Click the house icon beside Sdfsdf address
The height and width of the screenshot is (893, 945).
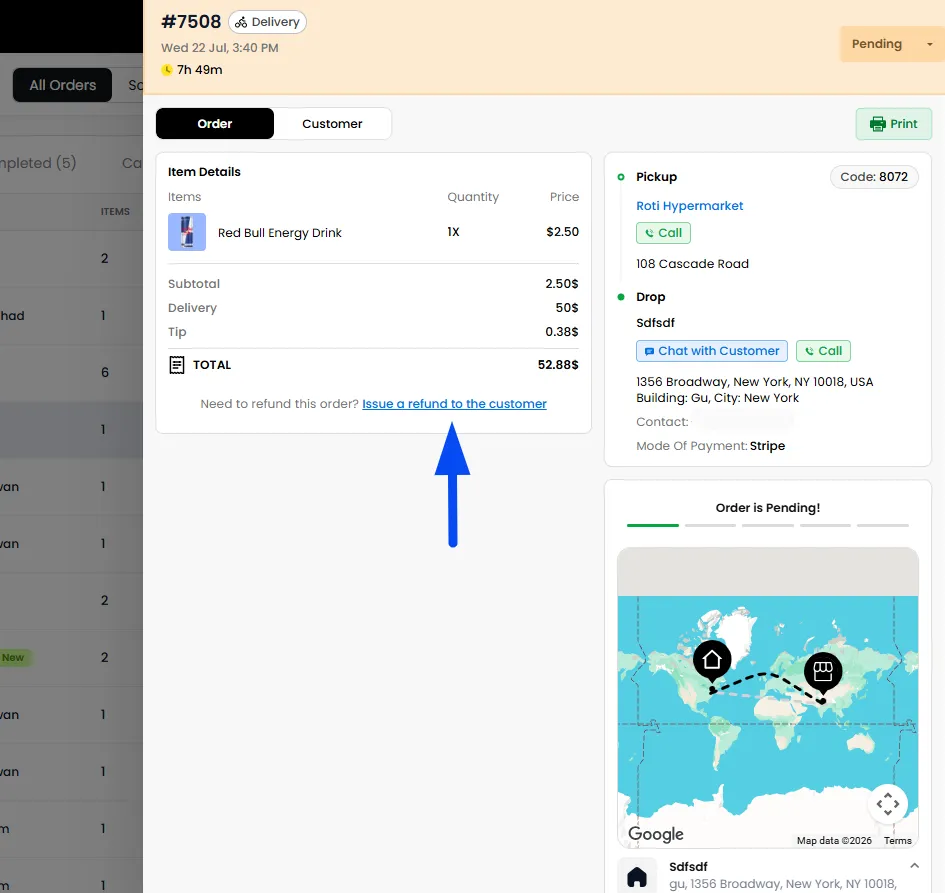[637, 876]
